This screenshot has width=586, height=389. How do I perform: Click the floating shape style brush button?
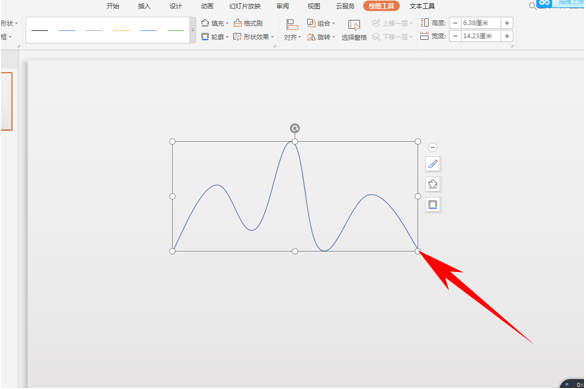(x=432, y=164)
